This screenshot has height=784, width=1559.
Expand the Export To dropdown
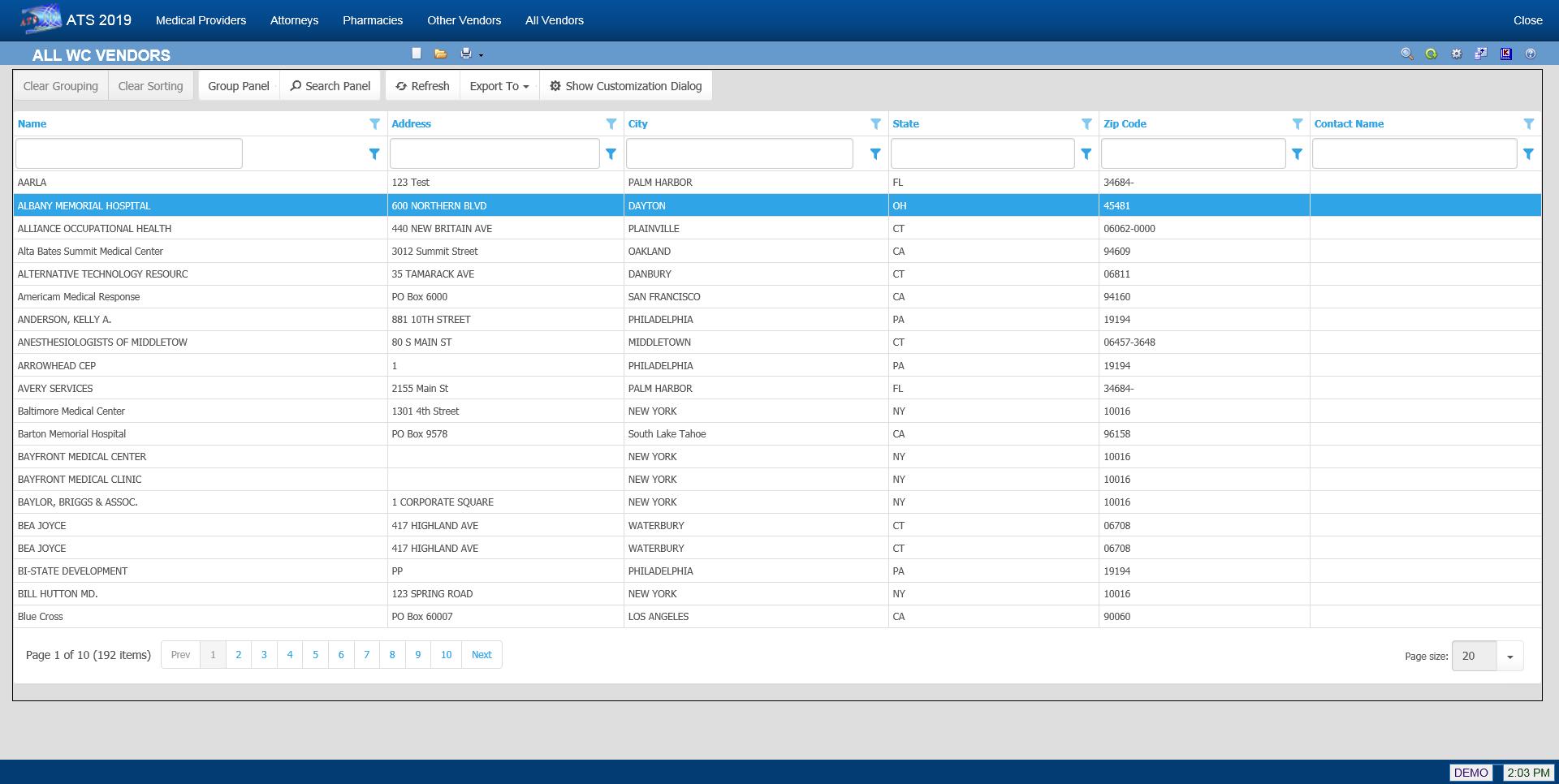coord(499,86)
